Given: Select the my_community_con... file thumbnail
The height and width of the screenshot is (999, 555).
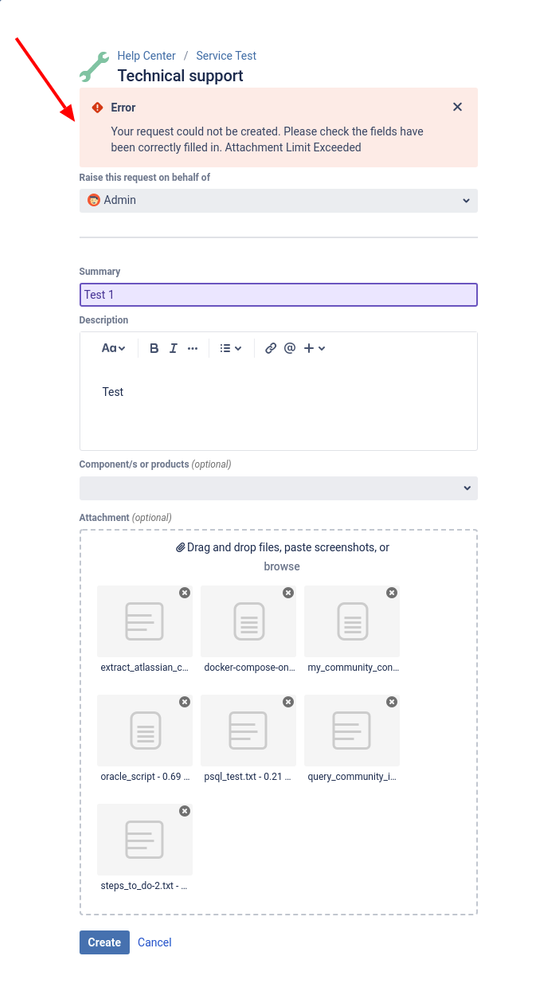Looking at the screenshot, I should [352, 621].
